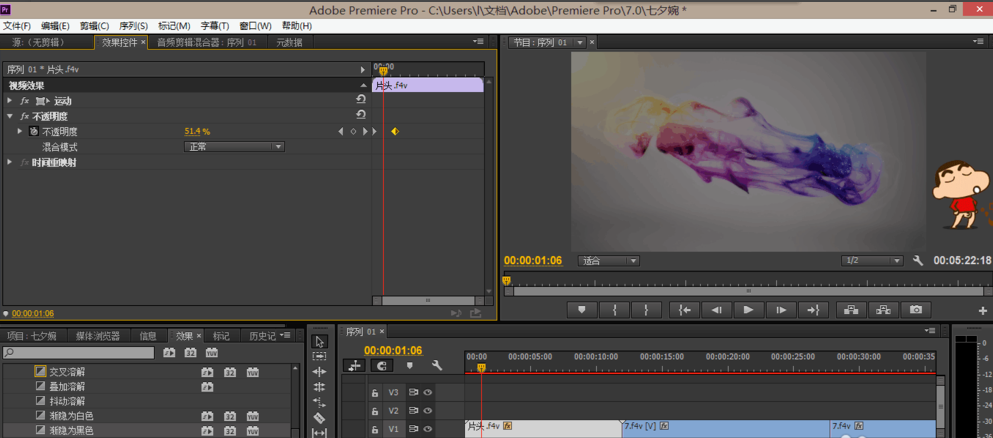
Task: Click Play in the Program monitor
Action: click(x=748, y=310)
